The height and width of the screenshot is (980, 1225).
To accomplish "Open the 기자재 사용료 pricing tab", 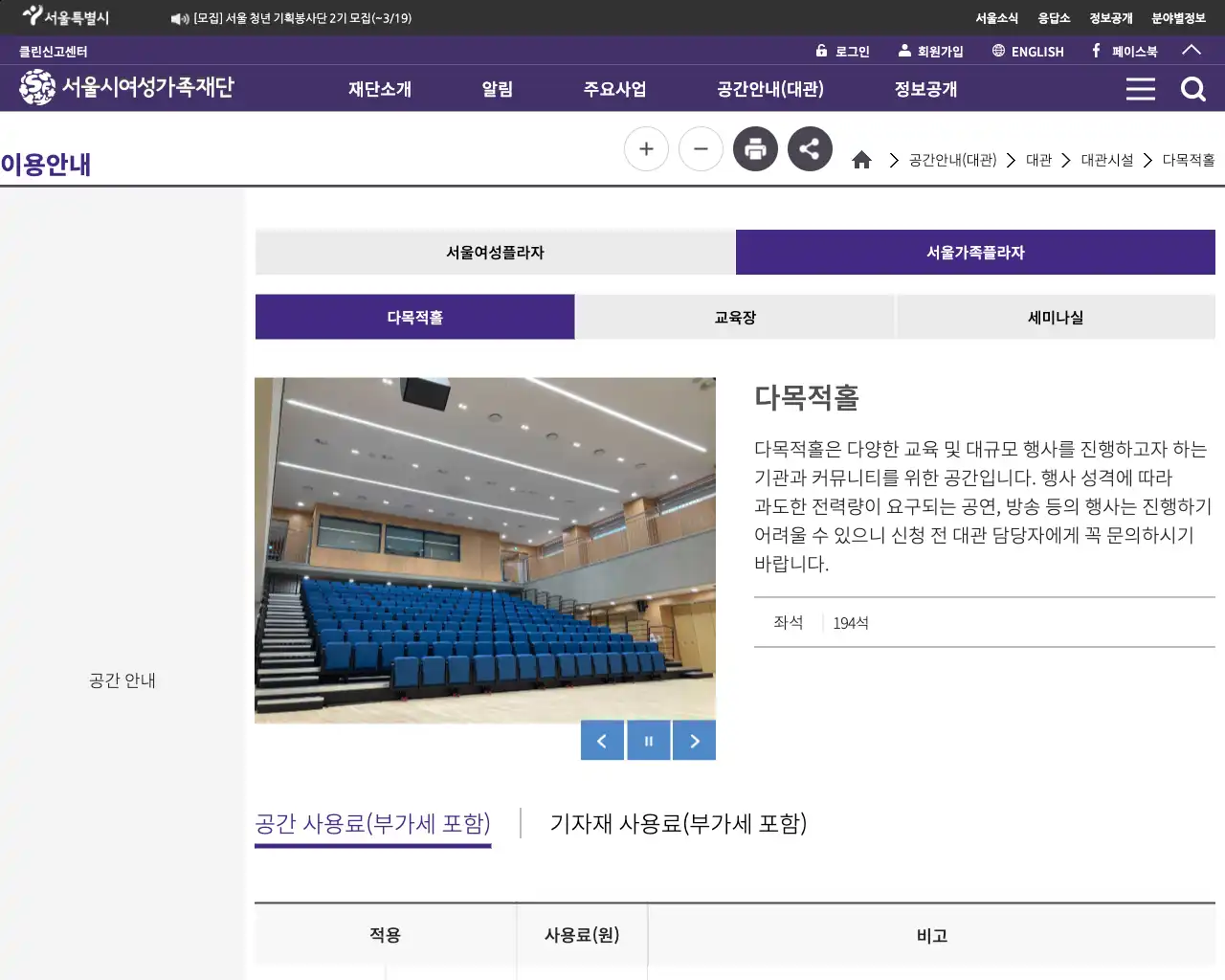I will [x=679, y=824].
